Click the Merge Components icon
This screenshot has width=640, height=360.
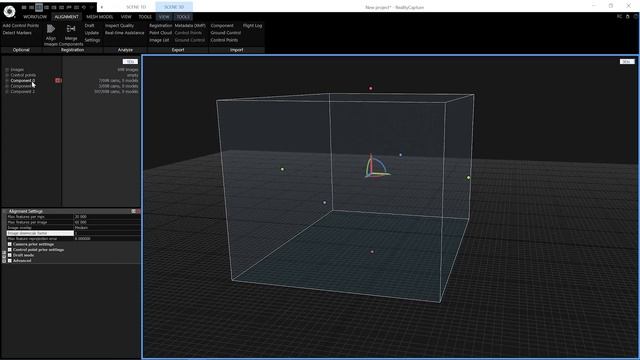click(x=71, y=29)
